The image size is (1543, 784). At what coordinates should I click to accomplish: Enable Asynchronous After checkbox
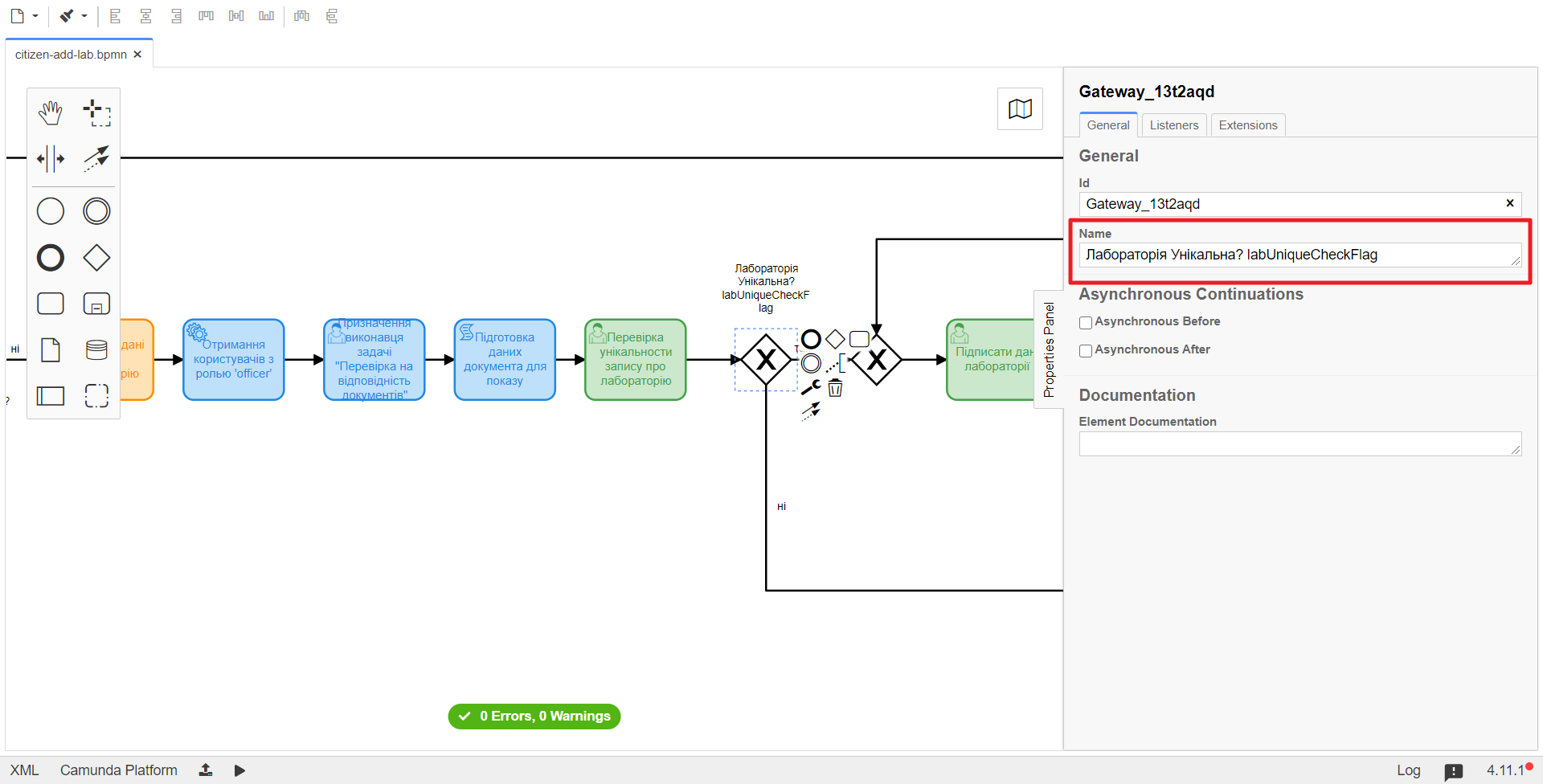tap(1086, 351)
